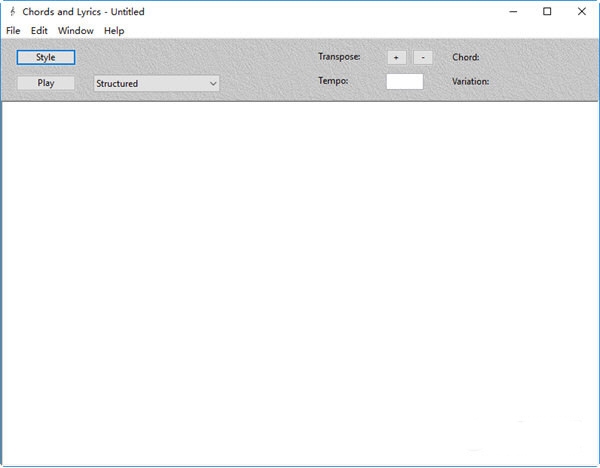The width and height of the screenshot is (600, 468).
Task: Click the Chord label
Action: tap(466, 57)
